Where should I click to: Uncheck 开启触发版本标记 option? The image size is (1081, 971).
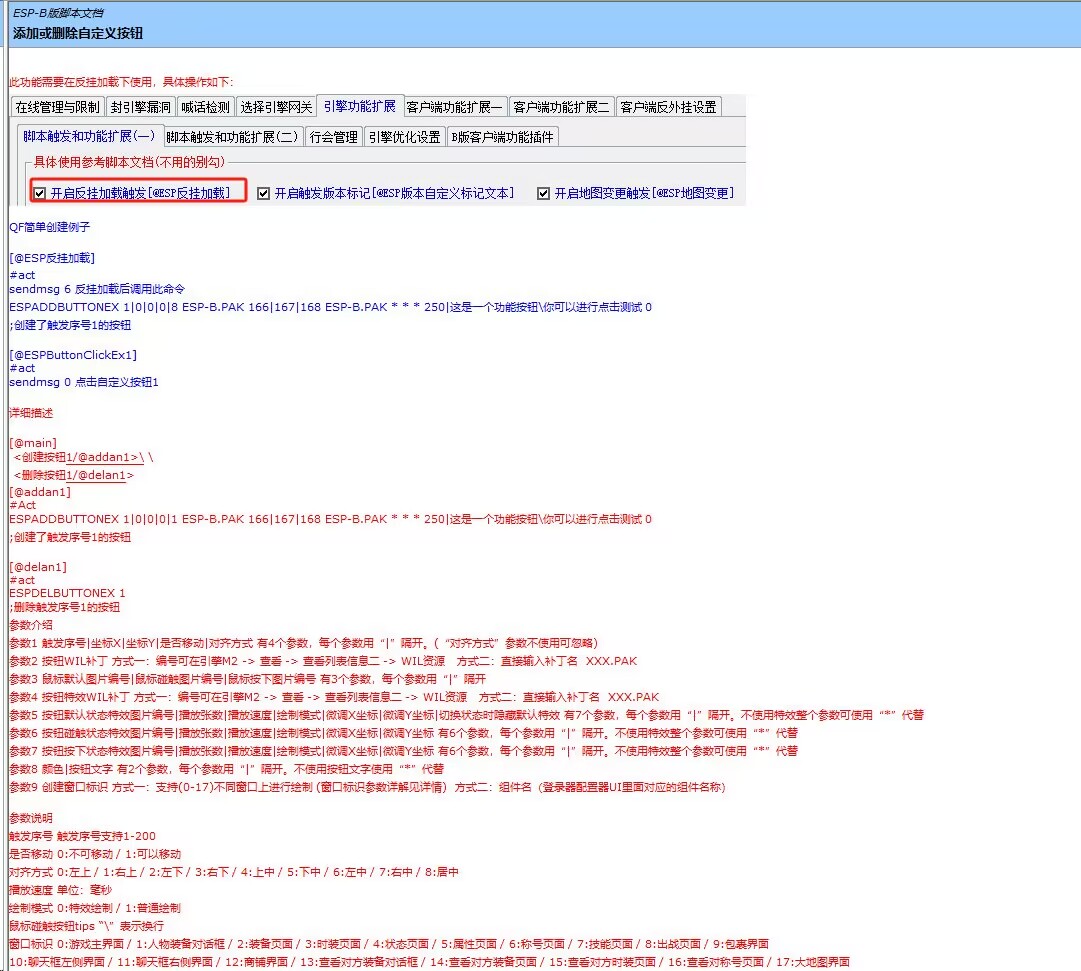point(264,193)
